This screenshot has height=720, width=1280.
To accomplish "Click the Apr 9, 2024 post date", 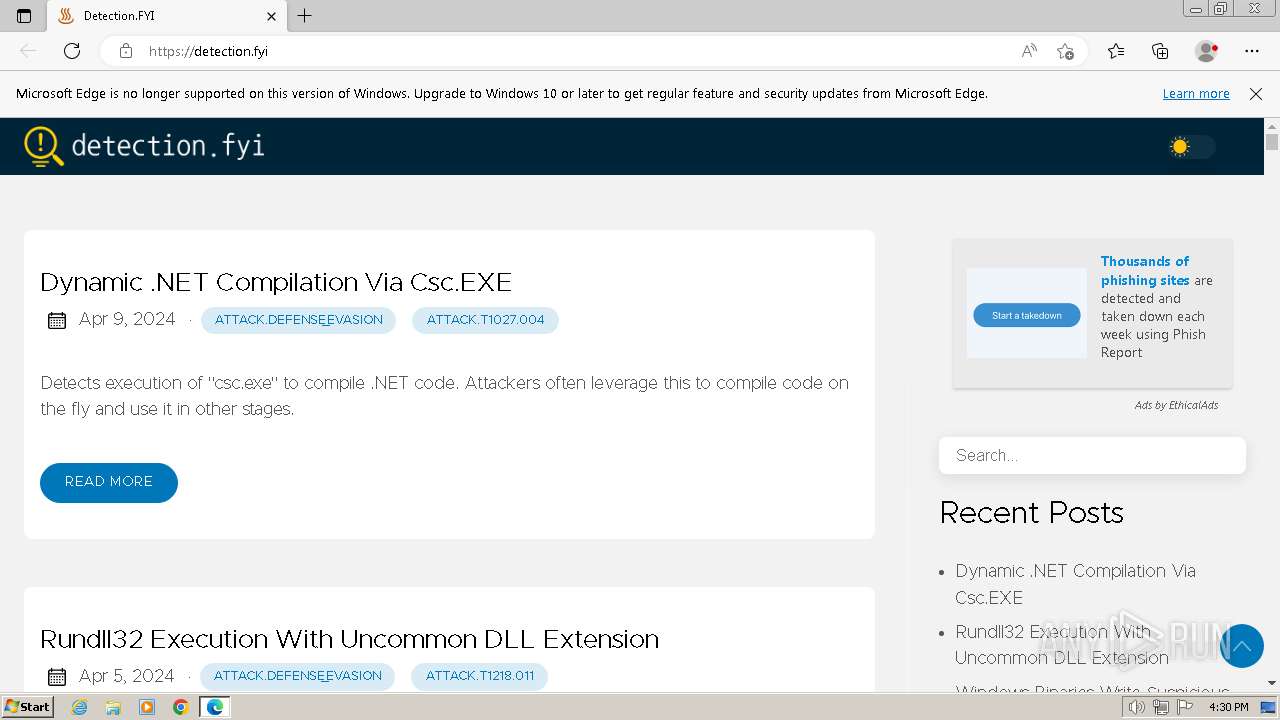I will point(127,319).
